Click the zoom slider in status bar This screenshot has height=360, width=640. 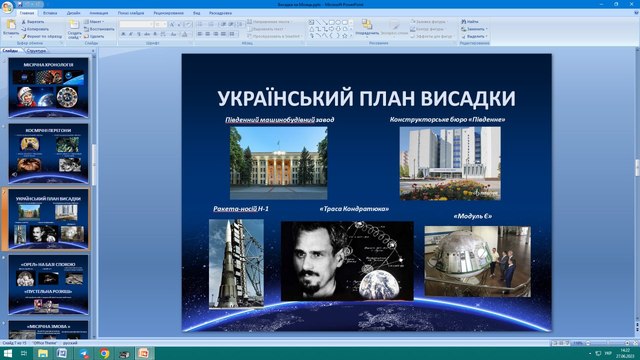click(608, 343)
